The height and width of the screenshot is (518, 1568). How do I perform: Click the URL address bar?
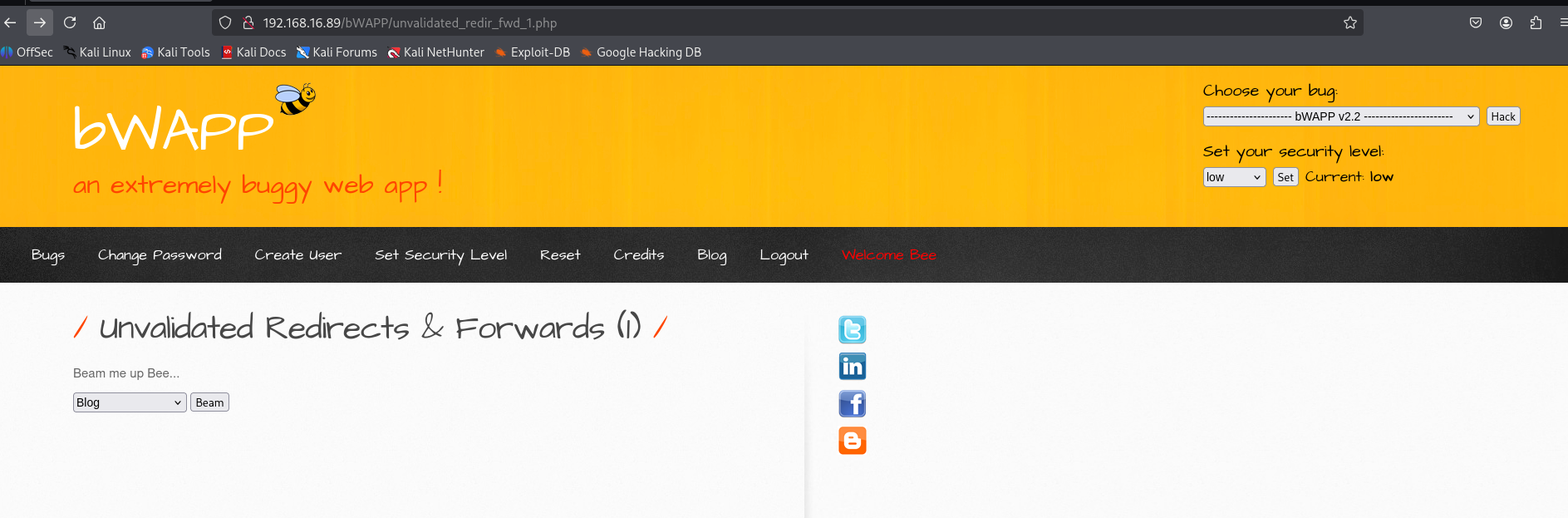coord(789,22)
